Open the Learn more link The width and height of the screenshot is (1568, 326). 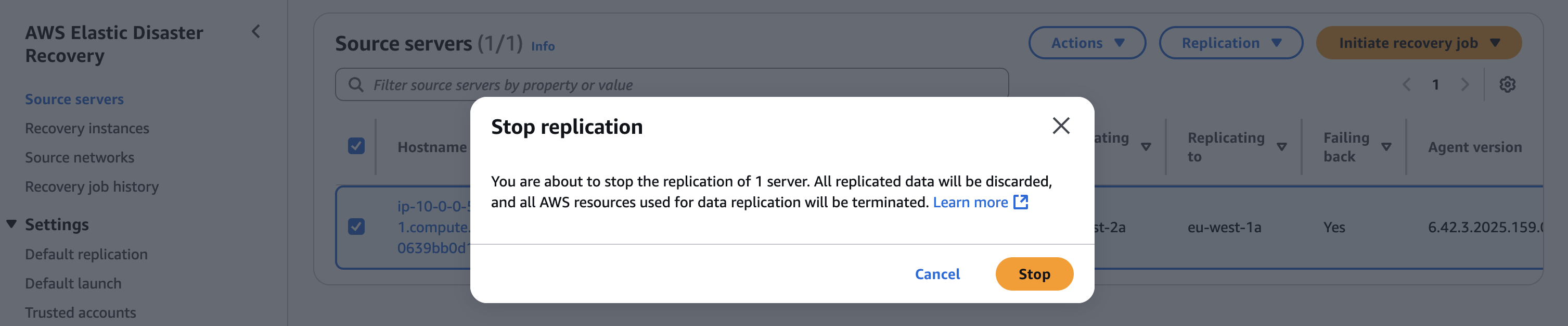click(x=970, y=202)
